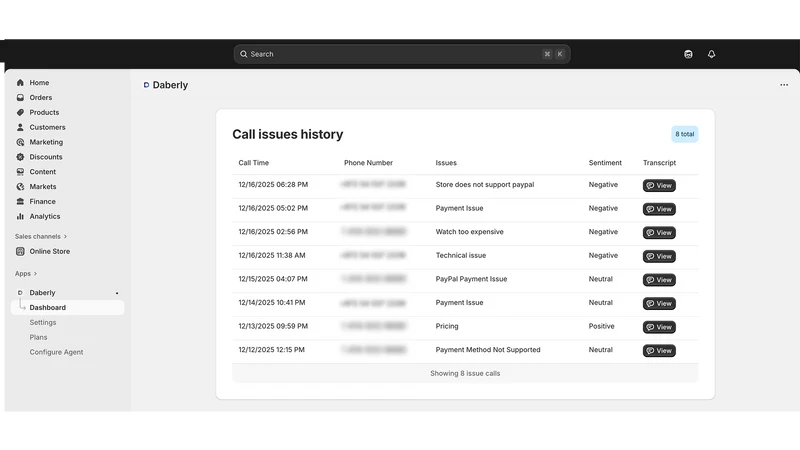Click the Transcript column header
Image resolution: width=800 pixels, height=450 pixels.
(659, 163)
